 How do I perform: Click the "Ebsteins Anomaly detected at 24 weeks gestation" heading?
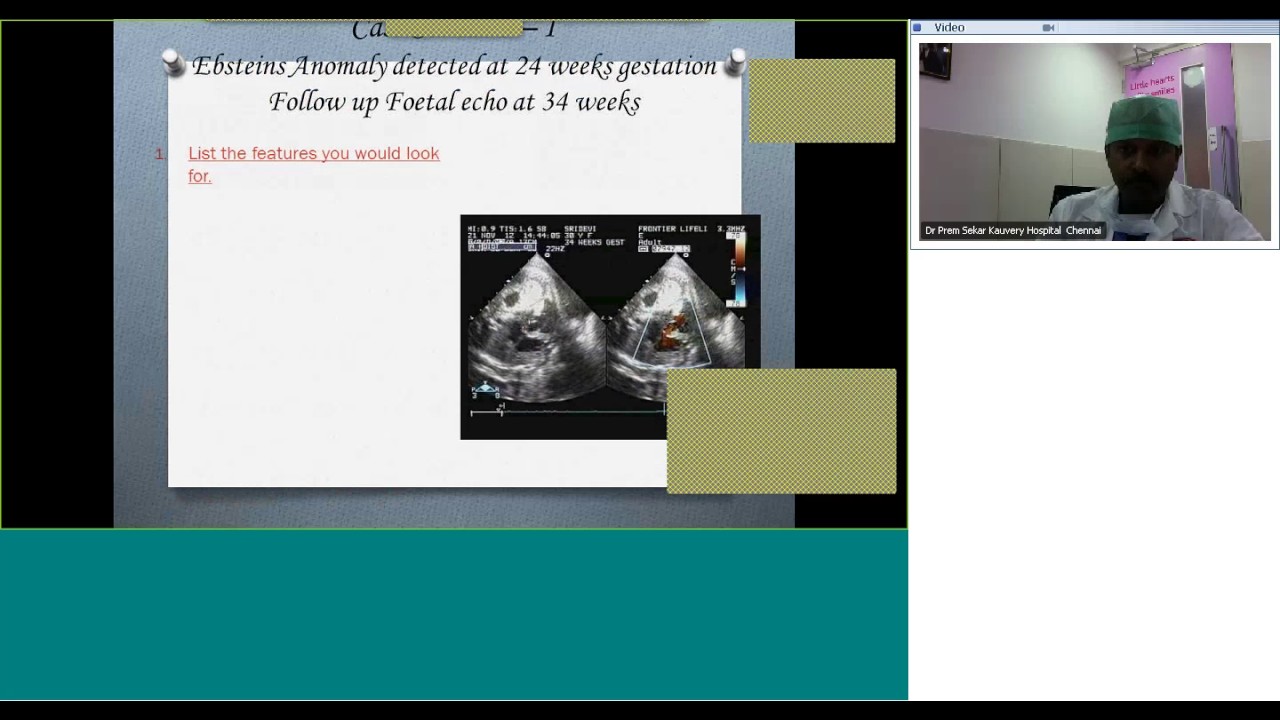455,66
